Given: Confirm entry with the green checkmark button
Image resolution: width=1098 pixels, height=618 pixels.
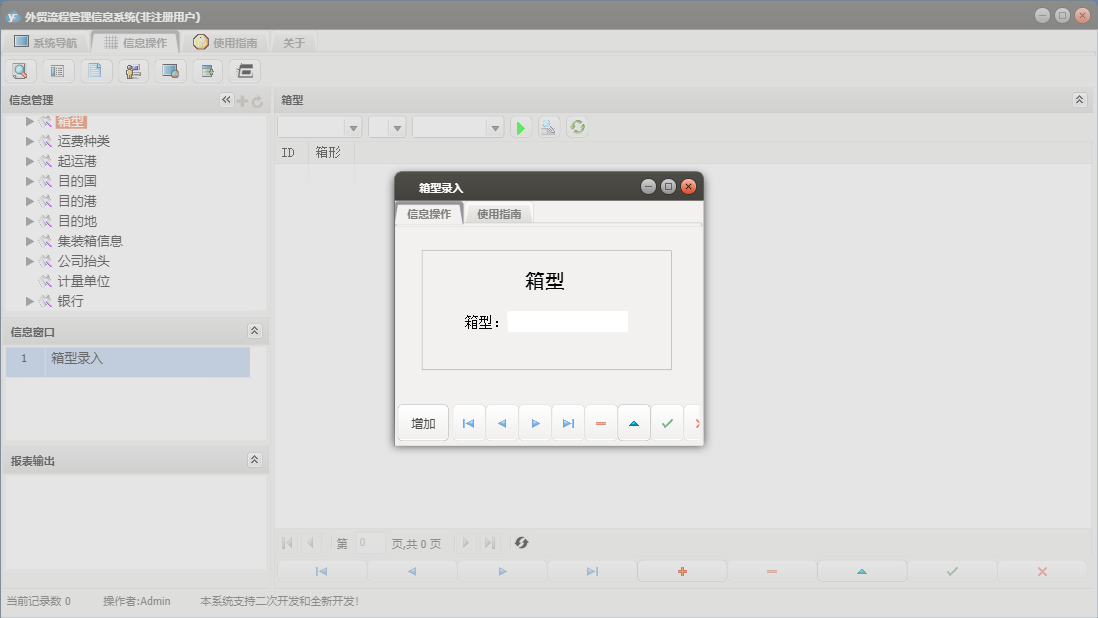Looking at the screenshot, I should pos(667,423).
